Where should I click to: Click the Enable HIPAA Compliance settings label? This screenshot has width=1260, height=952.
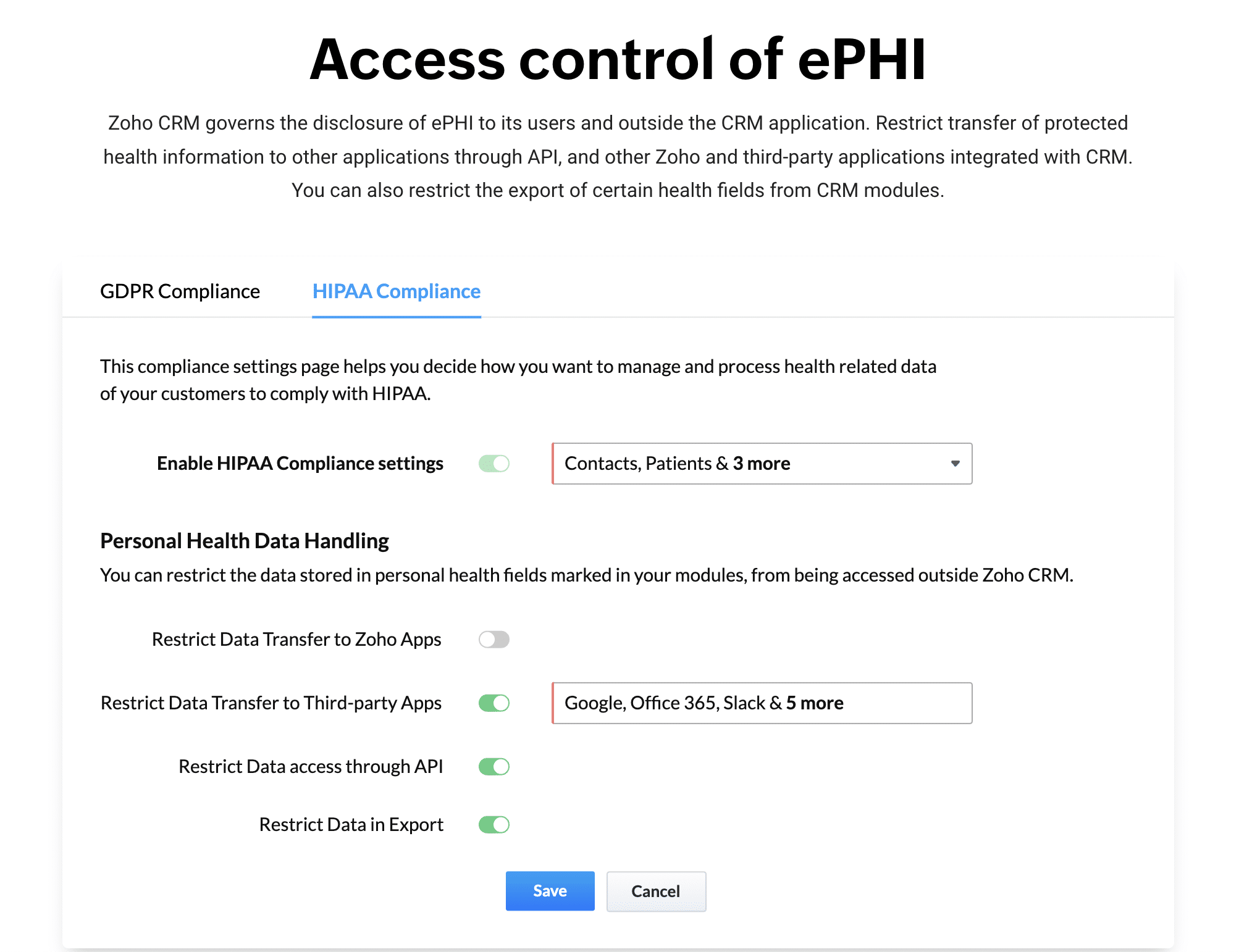[300, 463]
